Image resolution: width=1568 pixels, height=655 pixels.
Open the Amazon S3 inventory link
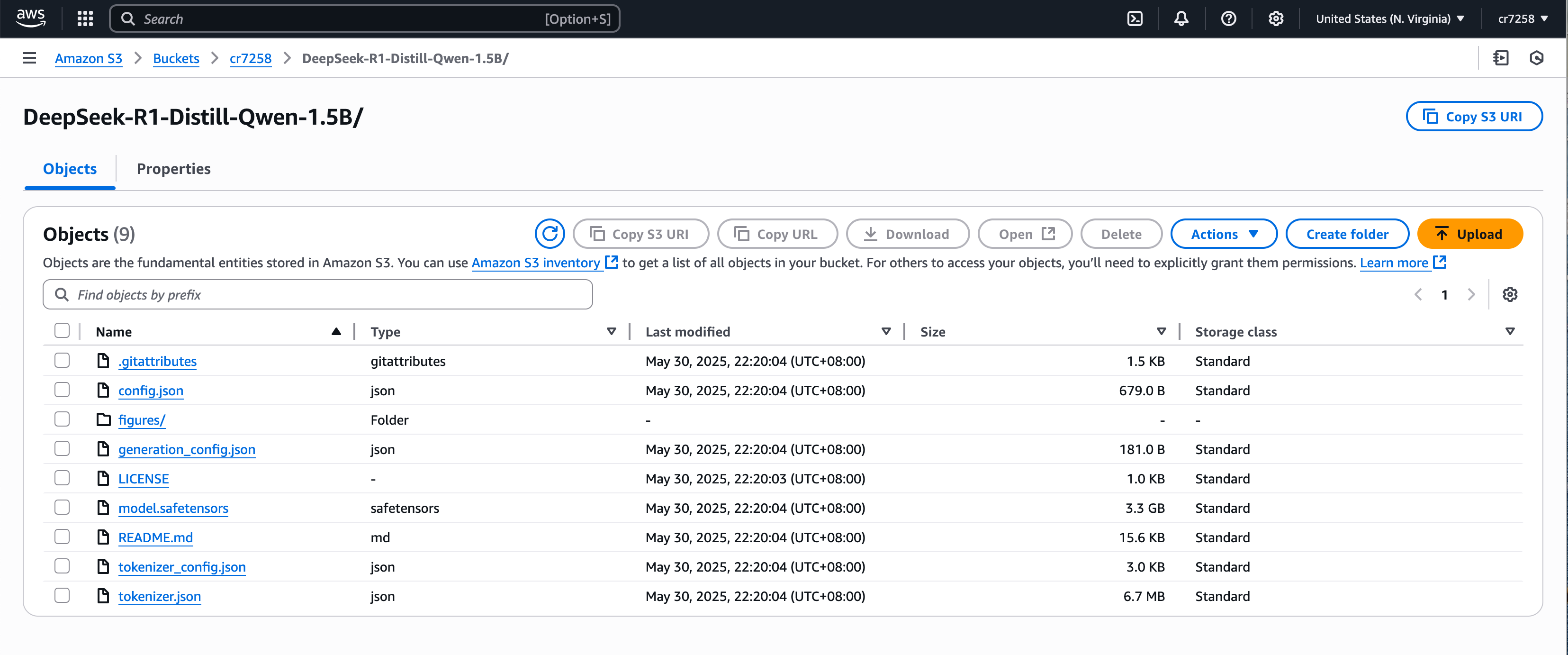click(544, 263)
